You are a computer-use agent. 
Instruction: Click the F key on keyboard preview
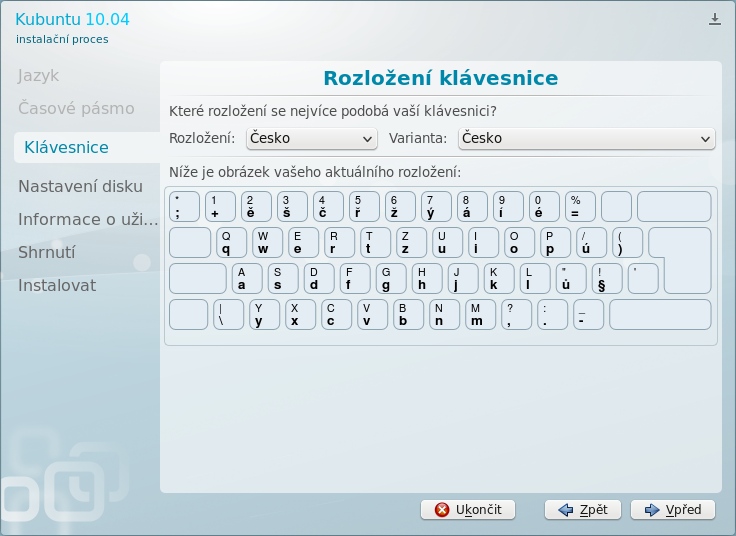click(x=355, y=279)
